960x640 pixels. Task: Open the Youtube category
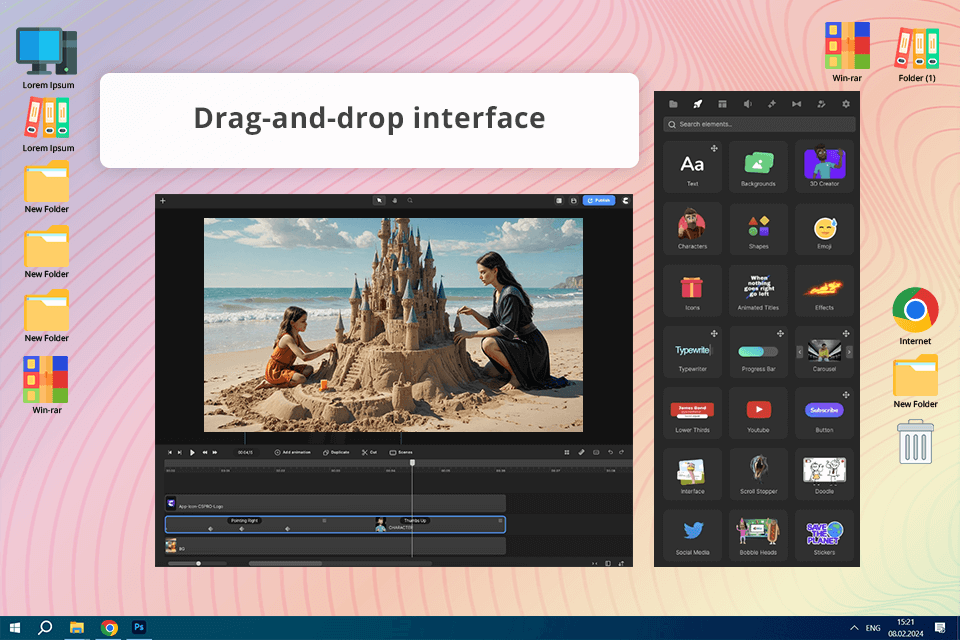tap(758, 413)
